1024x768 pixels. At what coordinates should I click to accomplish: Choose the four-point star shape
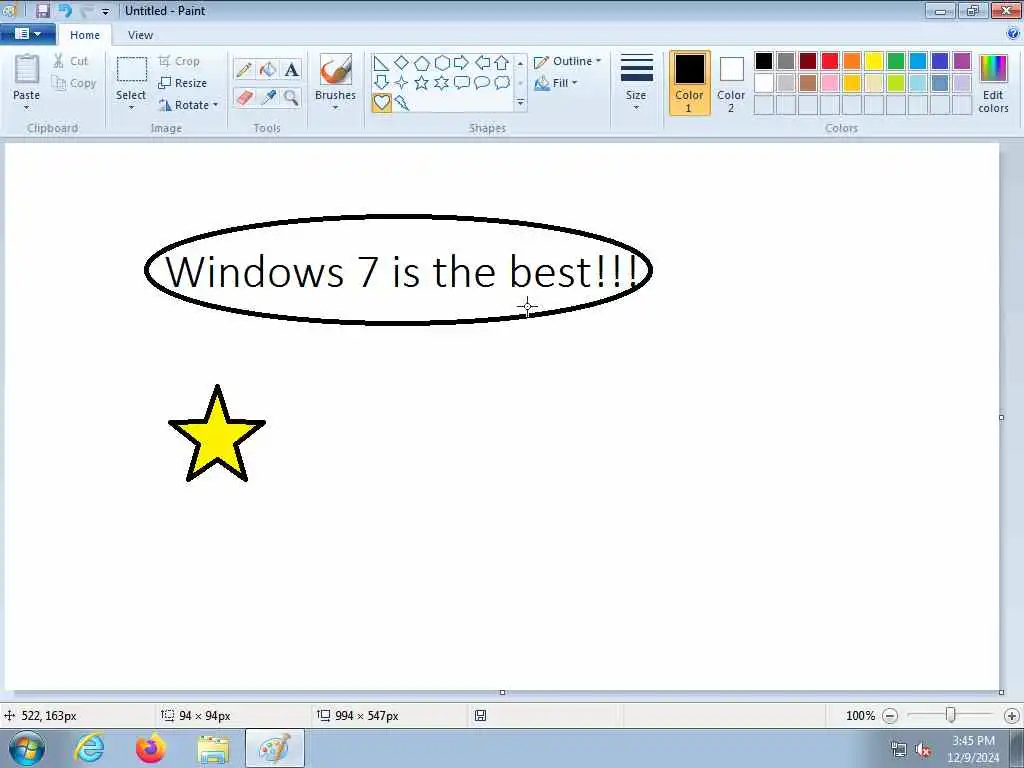click(x=402, y=83)
